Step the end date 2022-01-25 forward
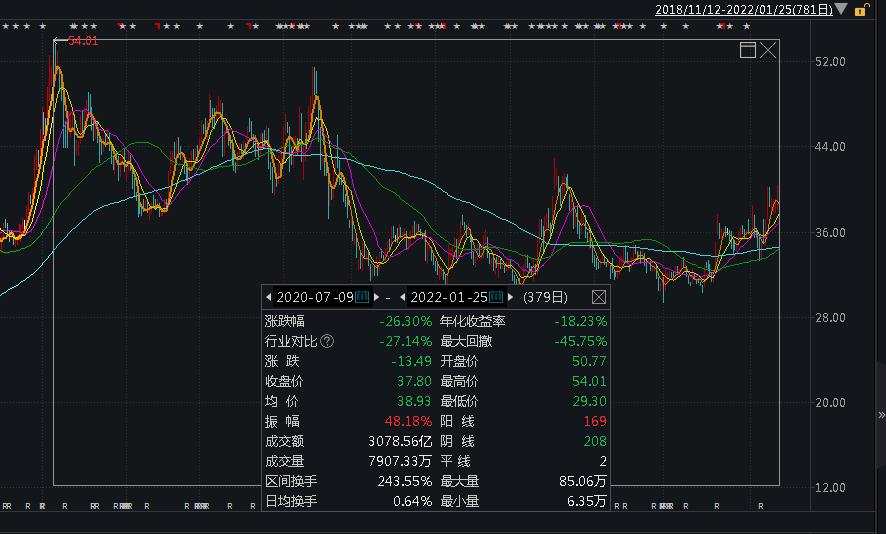Screen dimensions: 886x534 click(x=510, y=297)
